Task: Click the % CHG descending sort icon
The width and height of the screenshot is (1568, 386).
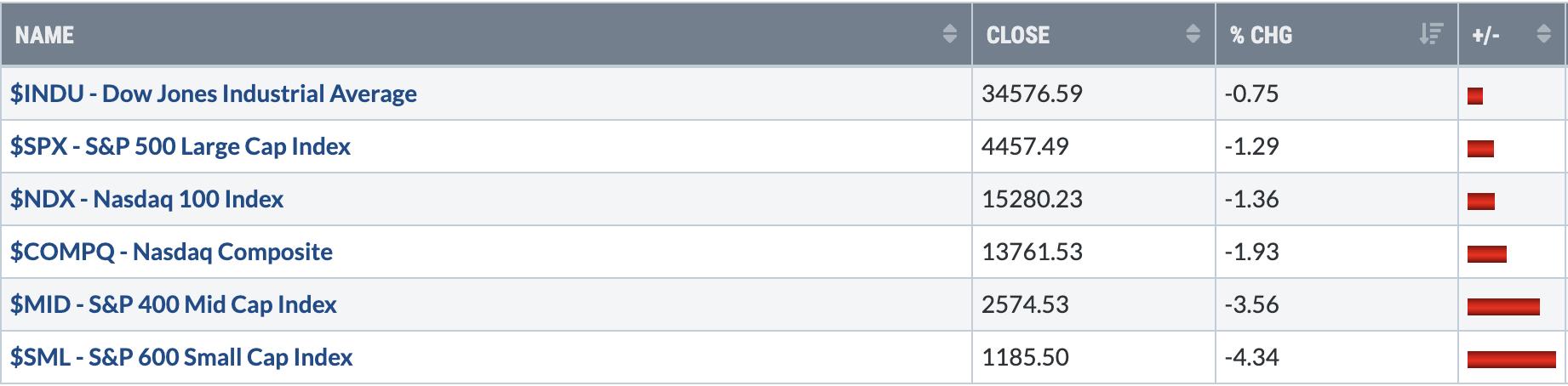Action: tap(1431, 35)
